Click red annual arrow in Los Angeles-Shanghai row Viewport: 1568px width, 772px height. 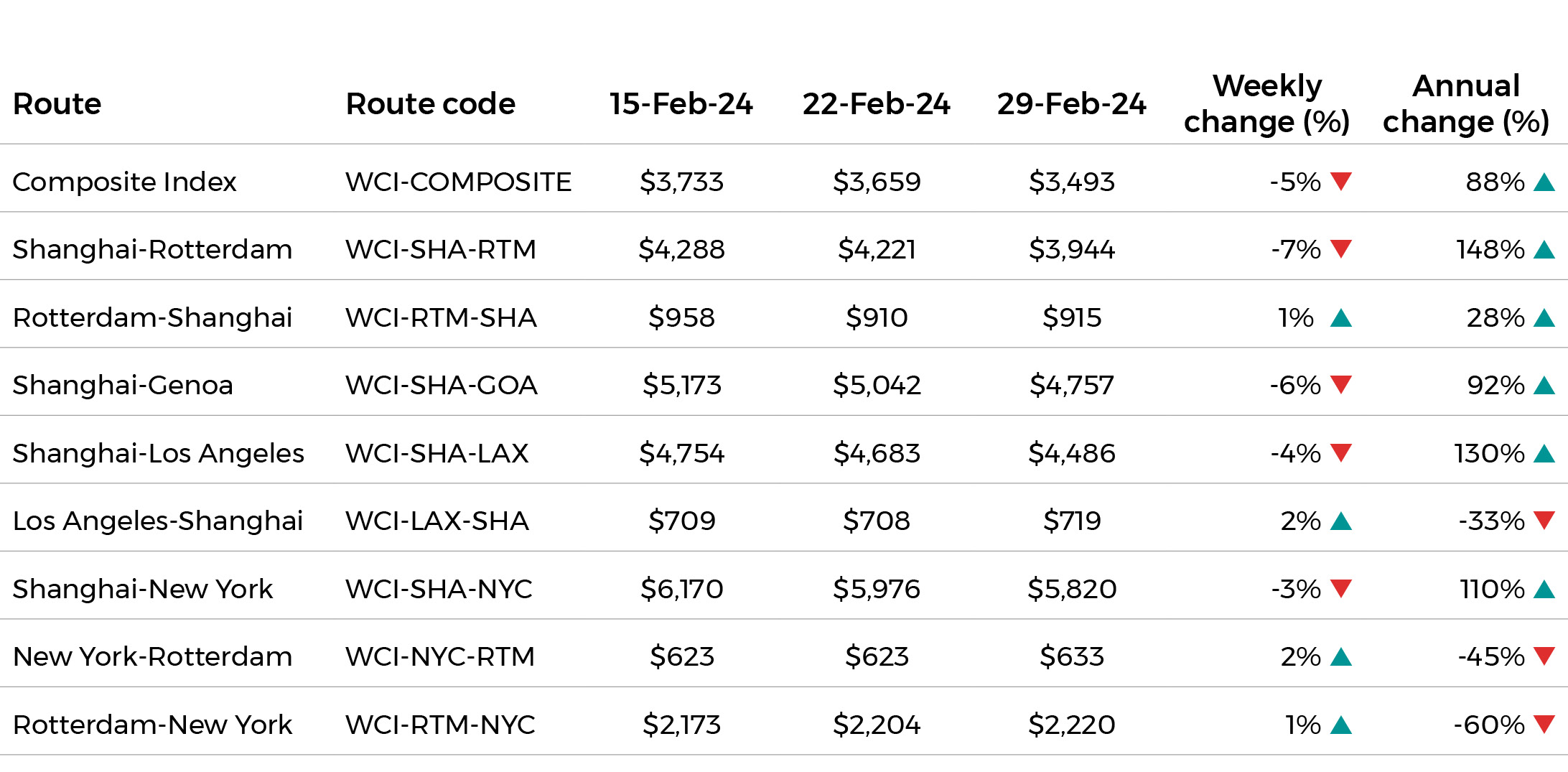(x=1544, y=520)
